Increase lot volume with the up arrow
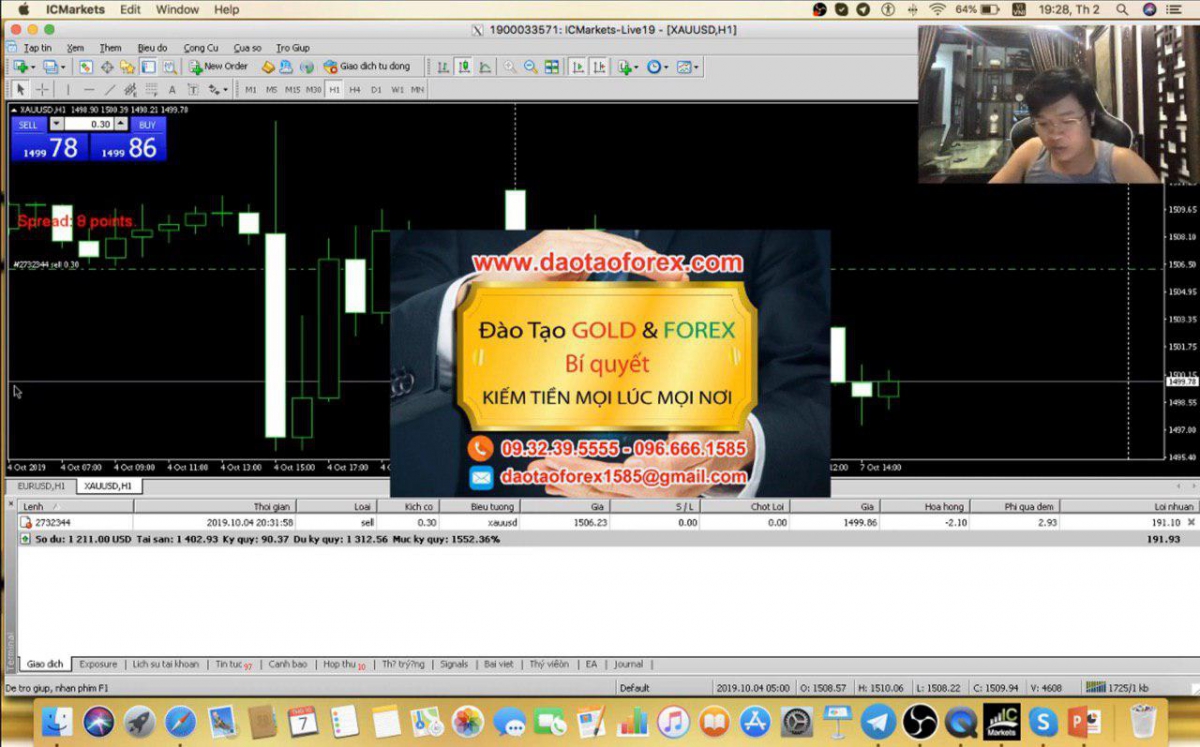Viewport: 1200px width, 747px height. pyautogui.click(x=122, y=124)
